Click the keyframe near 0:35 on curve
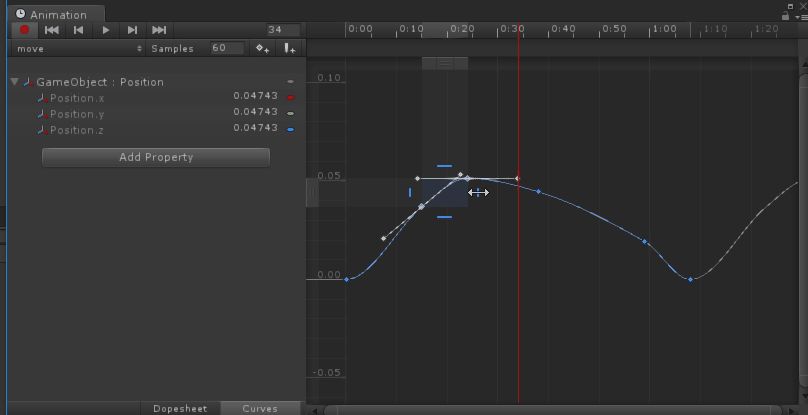Image resolution: width=808 pixels, height=415 pixels. click(x=538, y=192)
